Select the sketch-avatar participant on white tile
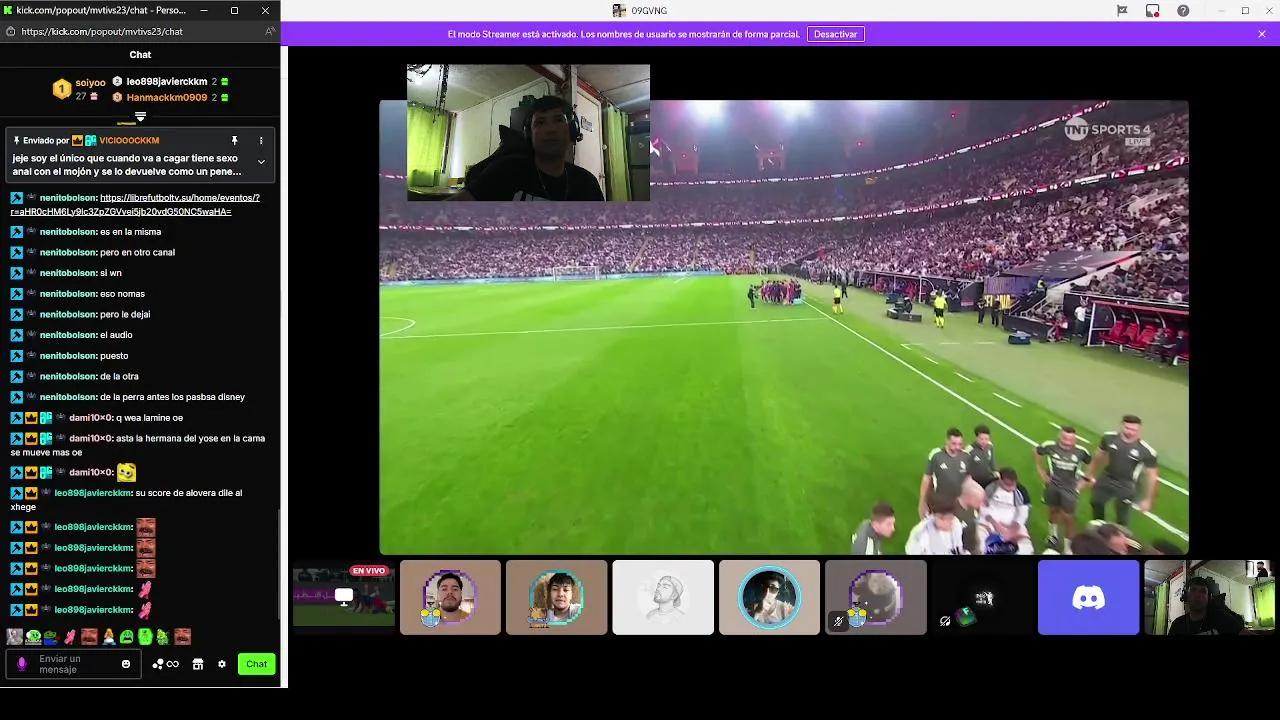The width and height of the screenshot is (1280, 720). coord(663,597)
